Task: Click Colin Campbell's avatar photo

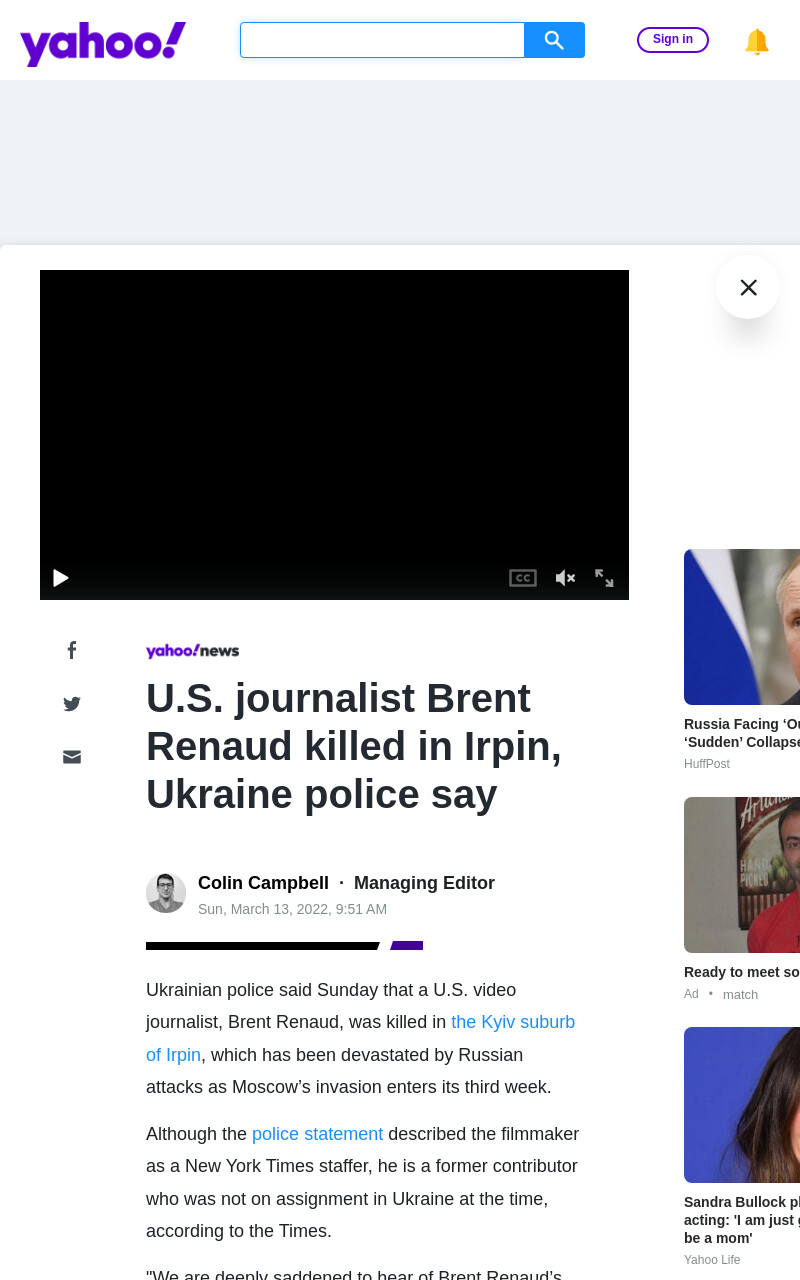Action: pyautogui.click(x=166, y=893)
